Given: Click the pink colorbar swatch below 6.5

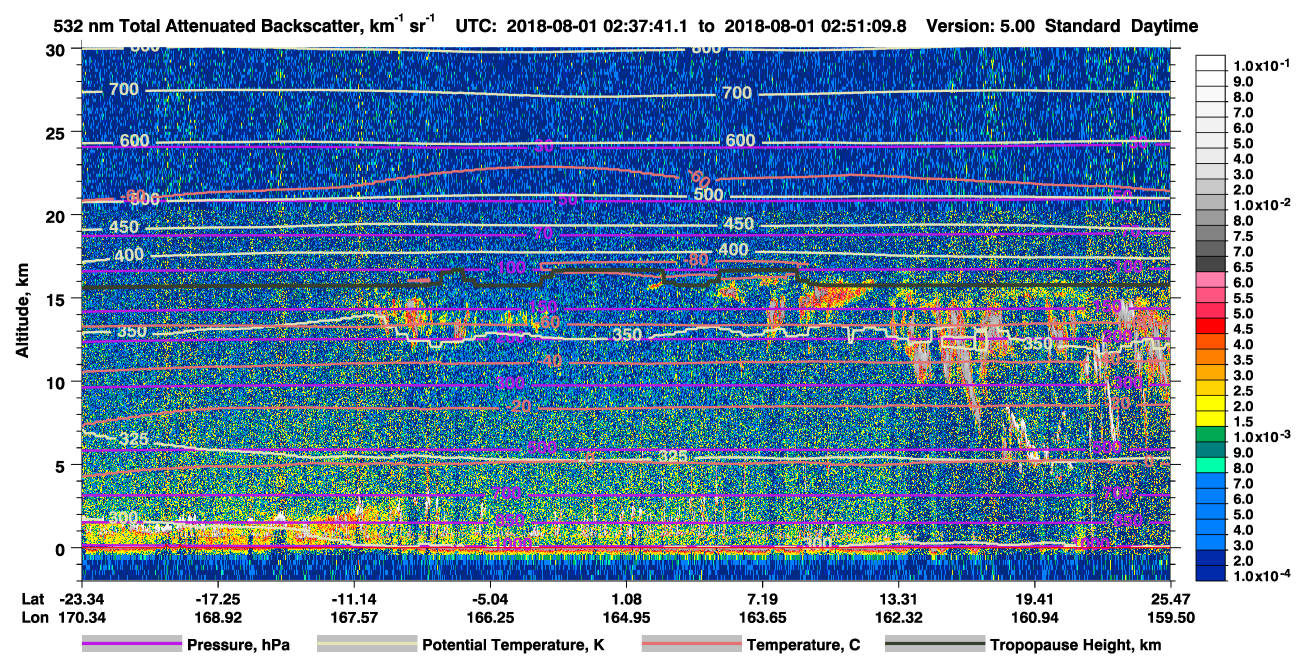Looking at the screenshot, I should 1211,278.
